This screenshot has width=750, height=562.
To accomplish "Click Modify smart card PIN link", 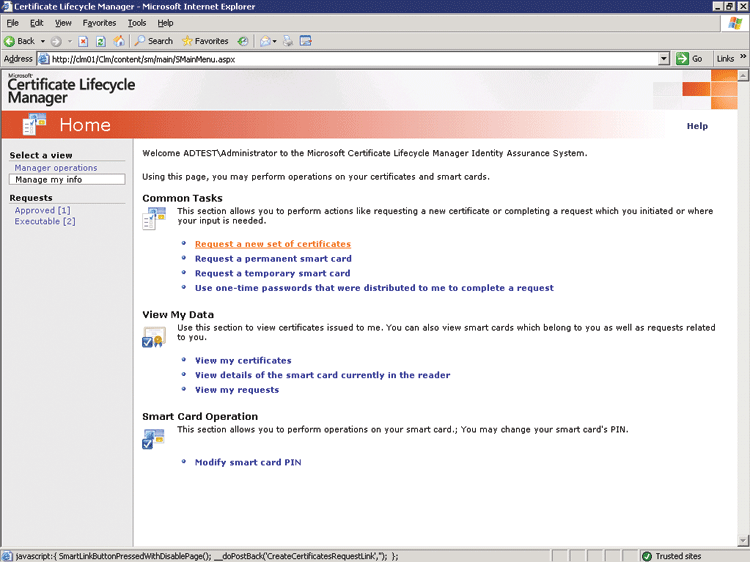I will pyautogui.click(x=248, y=463).
